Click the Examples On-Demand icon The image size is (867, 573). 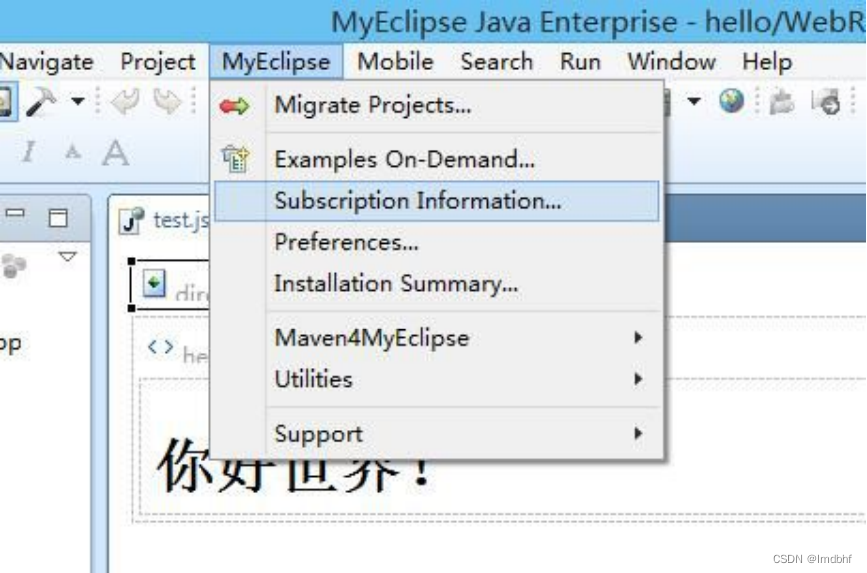pyautogui.click(x=236, y=159)
